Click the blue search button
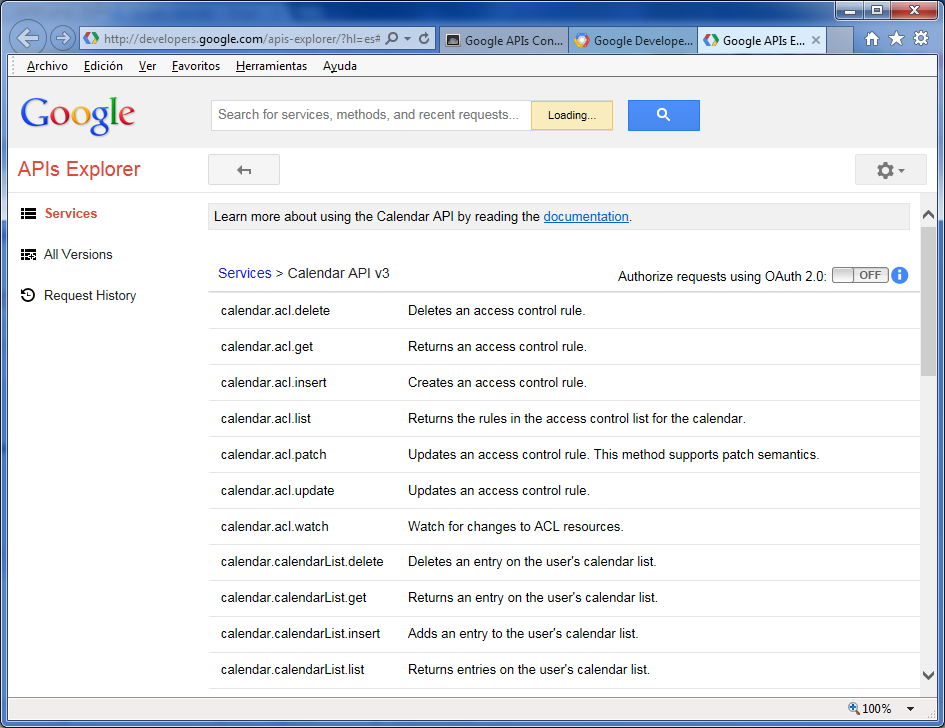This screenshot has width=945, height=728. click(664, 115)
